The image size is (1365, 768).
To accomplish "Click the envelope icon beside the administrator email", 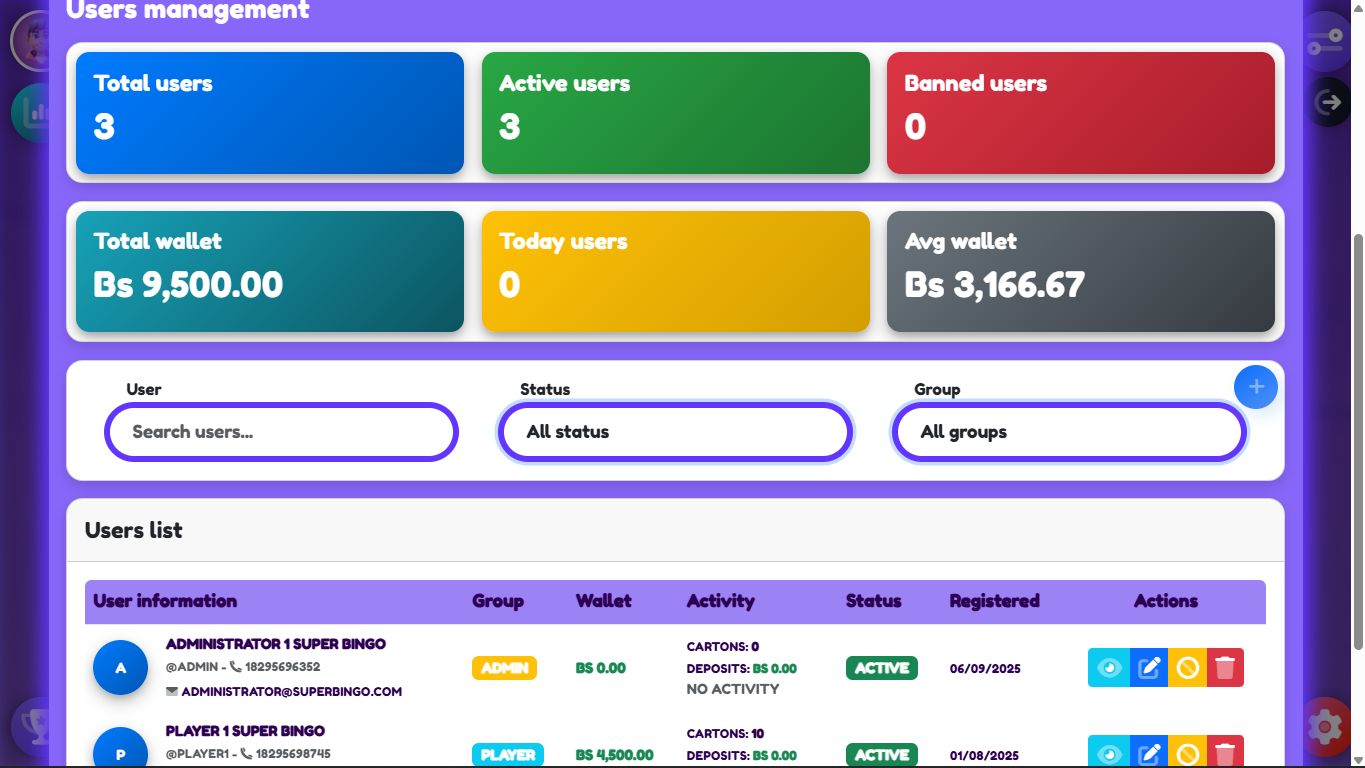I will (172, 691).
